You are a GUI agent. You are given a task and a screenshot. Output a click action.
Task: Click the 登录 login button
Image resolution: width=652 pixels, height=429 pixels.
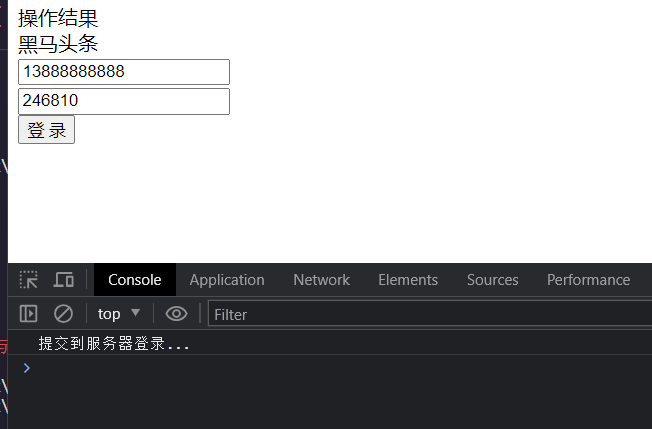(x=47, y=130)
